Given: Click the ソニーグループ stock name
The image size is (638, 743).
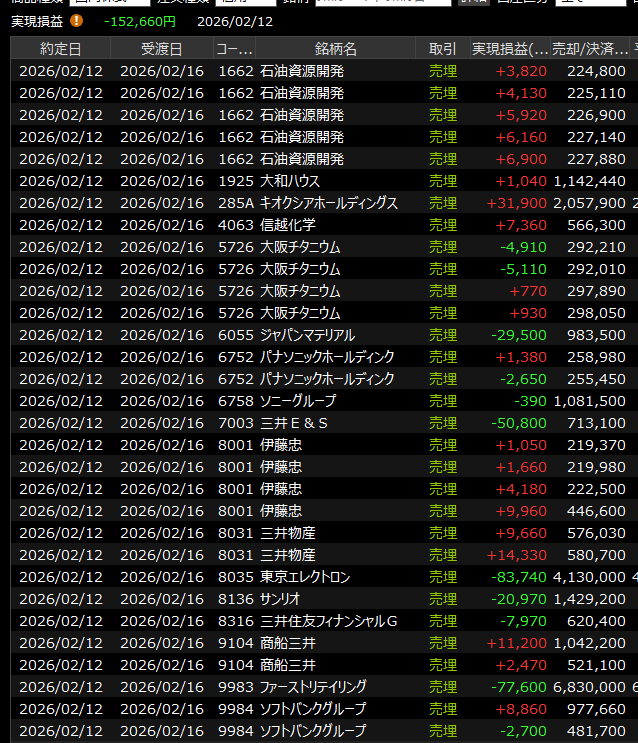Looking at the screenshot, I should tap(298, 401).
